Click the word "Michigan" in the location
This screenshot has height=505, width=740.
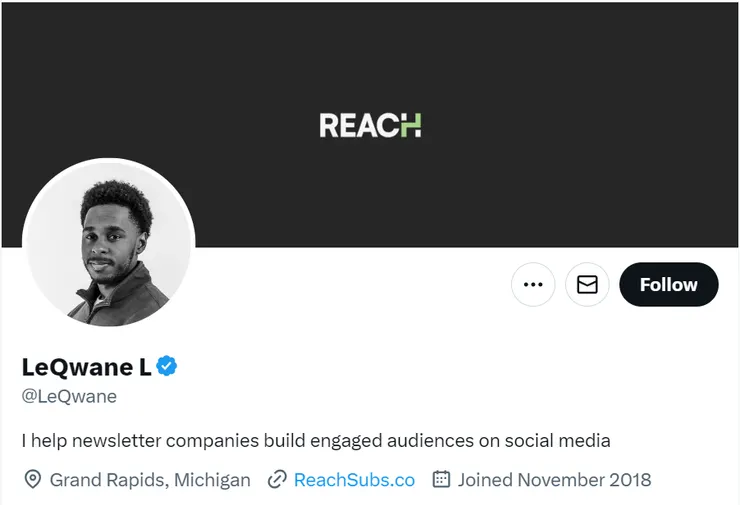click(x=212, y=480)
